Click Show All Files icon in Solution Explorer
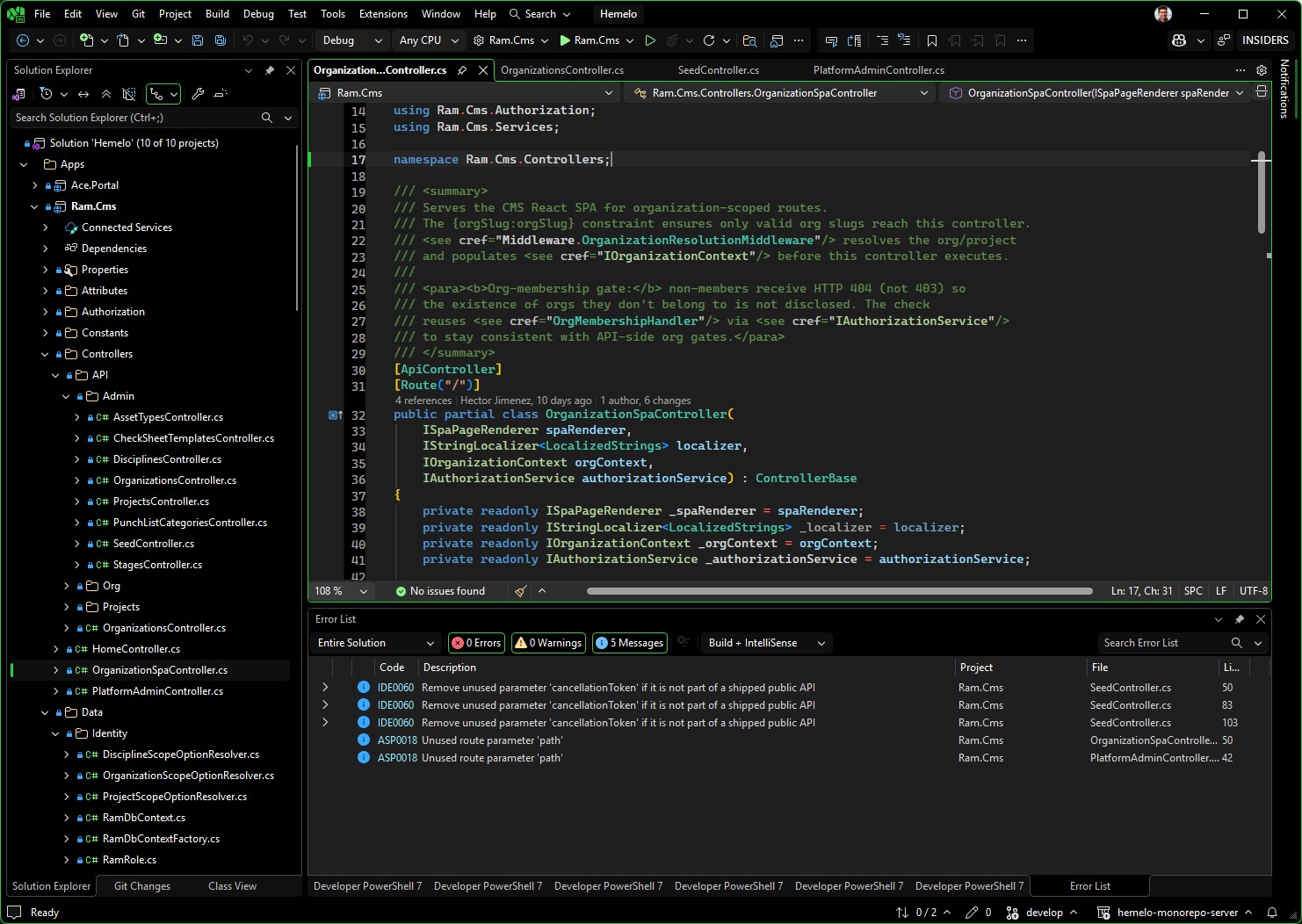Viewport: 1302px width, 924px height. click(x=129, y=94)
